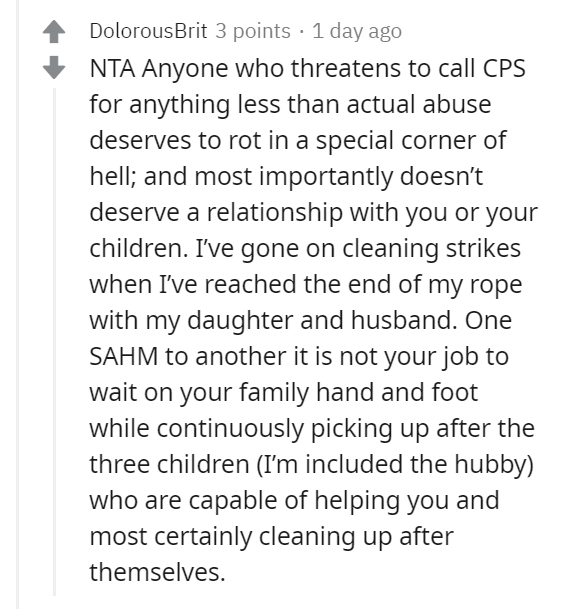Click the phrase 'daughter and husband' in text
Image resolution: width=578 pixels, height=609 pixels.
[322, 321]
